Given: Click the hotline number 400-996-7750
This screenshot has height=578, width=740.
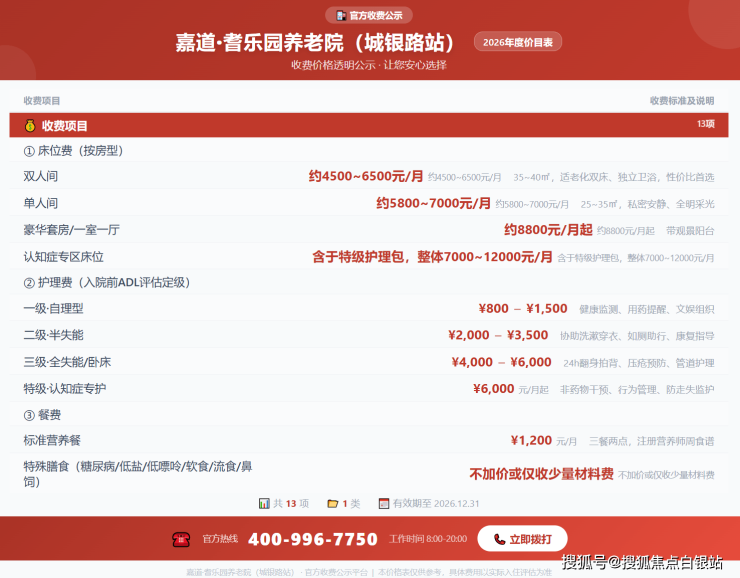Looking at the screenshot, I should coord(313,539).
